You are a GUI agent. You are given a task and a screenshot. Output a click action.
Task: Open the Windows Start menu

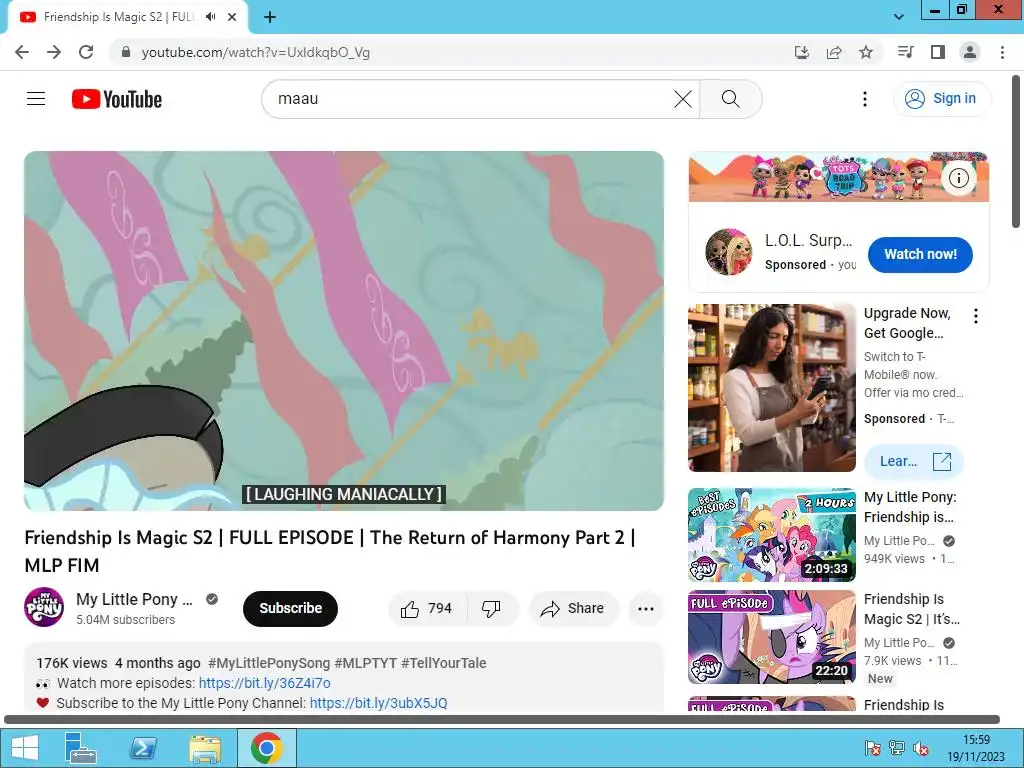pos(24,748)
